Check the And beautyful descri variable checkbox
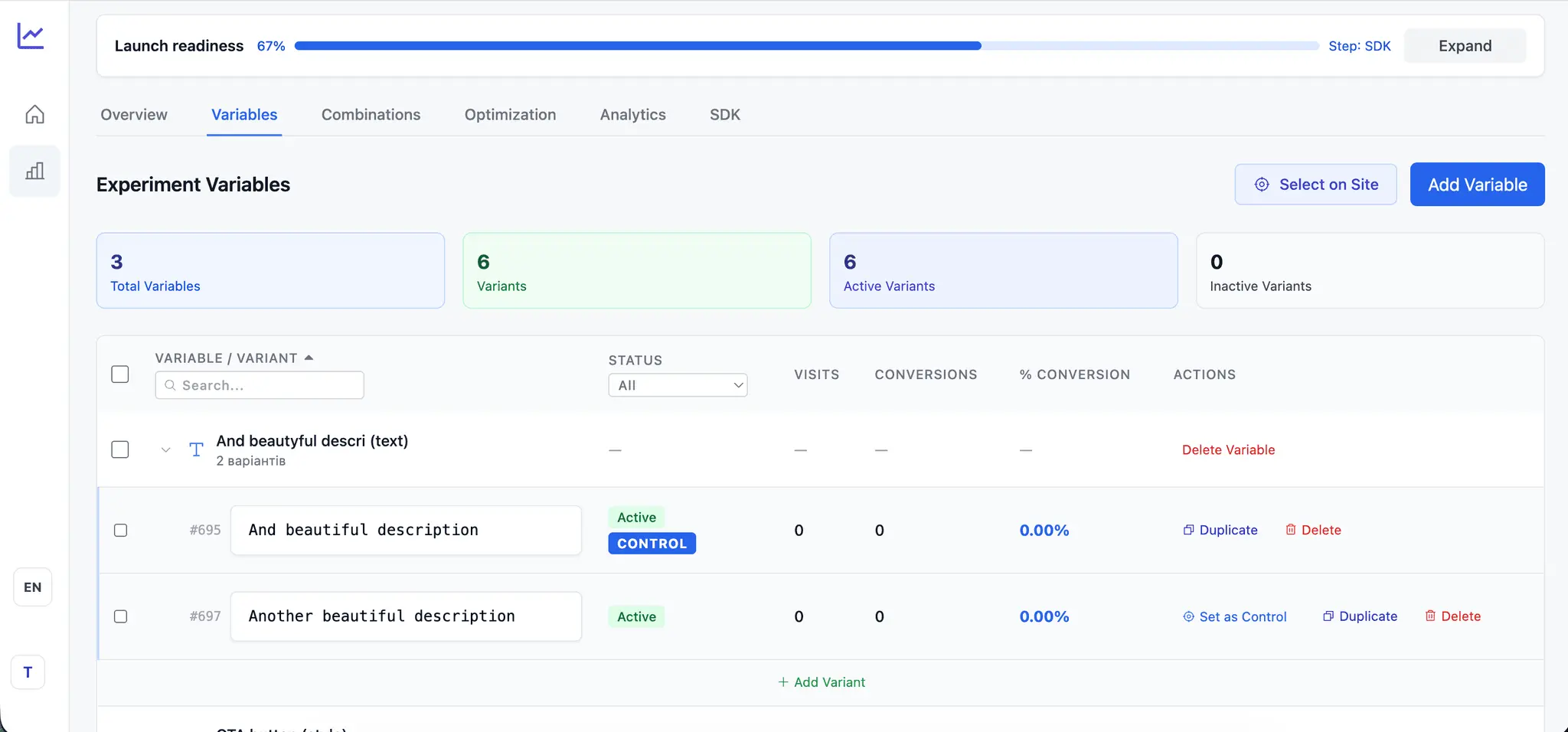 [120, 449]
